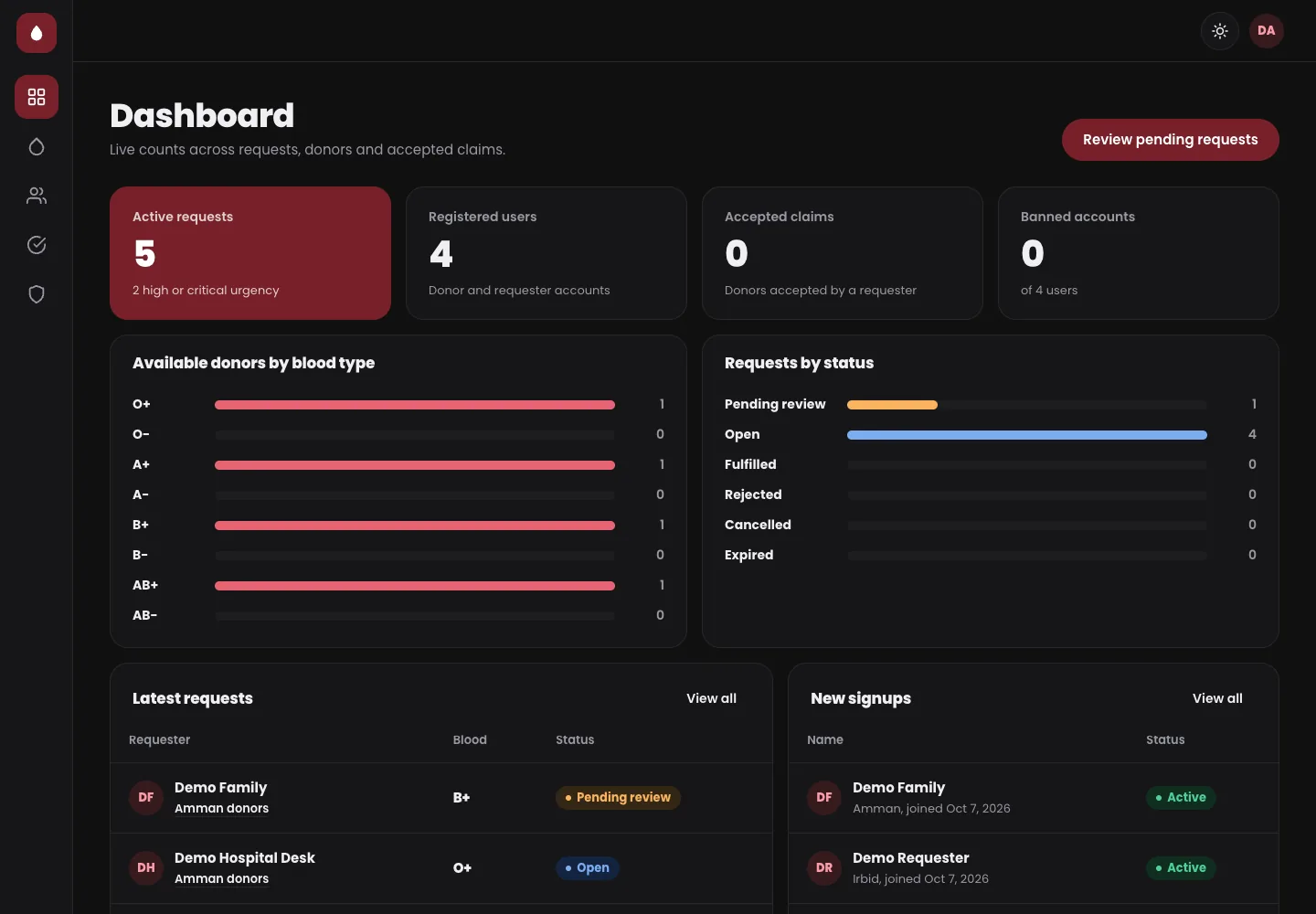Image resolution: width=1316 pixels, height=914 pixels.
Task: Click the Fulfilled status label
Action: pyautogui.click(x=750, y=465)
